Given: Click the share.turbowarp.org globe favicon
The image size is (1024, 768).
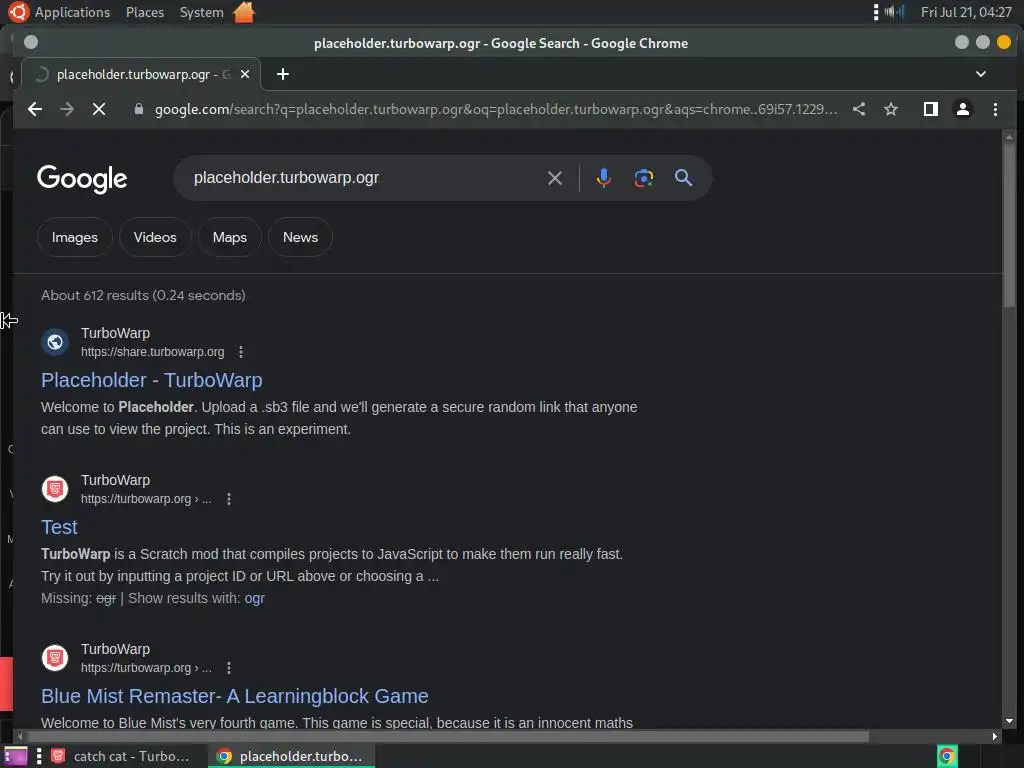Looking at the screenshot, I should (55, 342).
